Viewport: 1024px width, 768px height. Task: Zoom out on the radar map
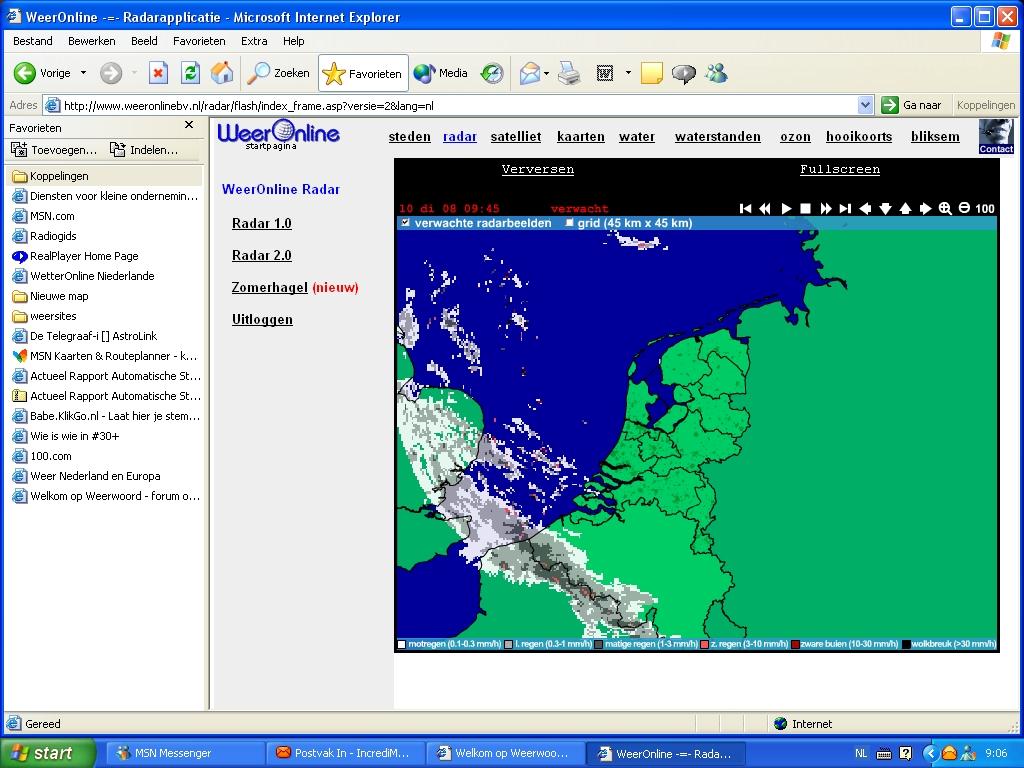[964, 208]
